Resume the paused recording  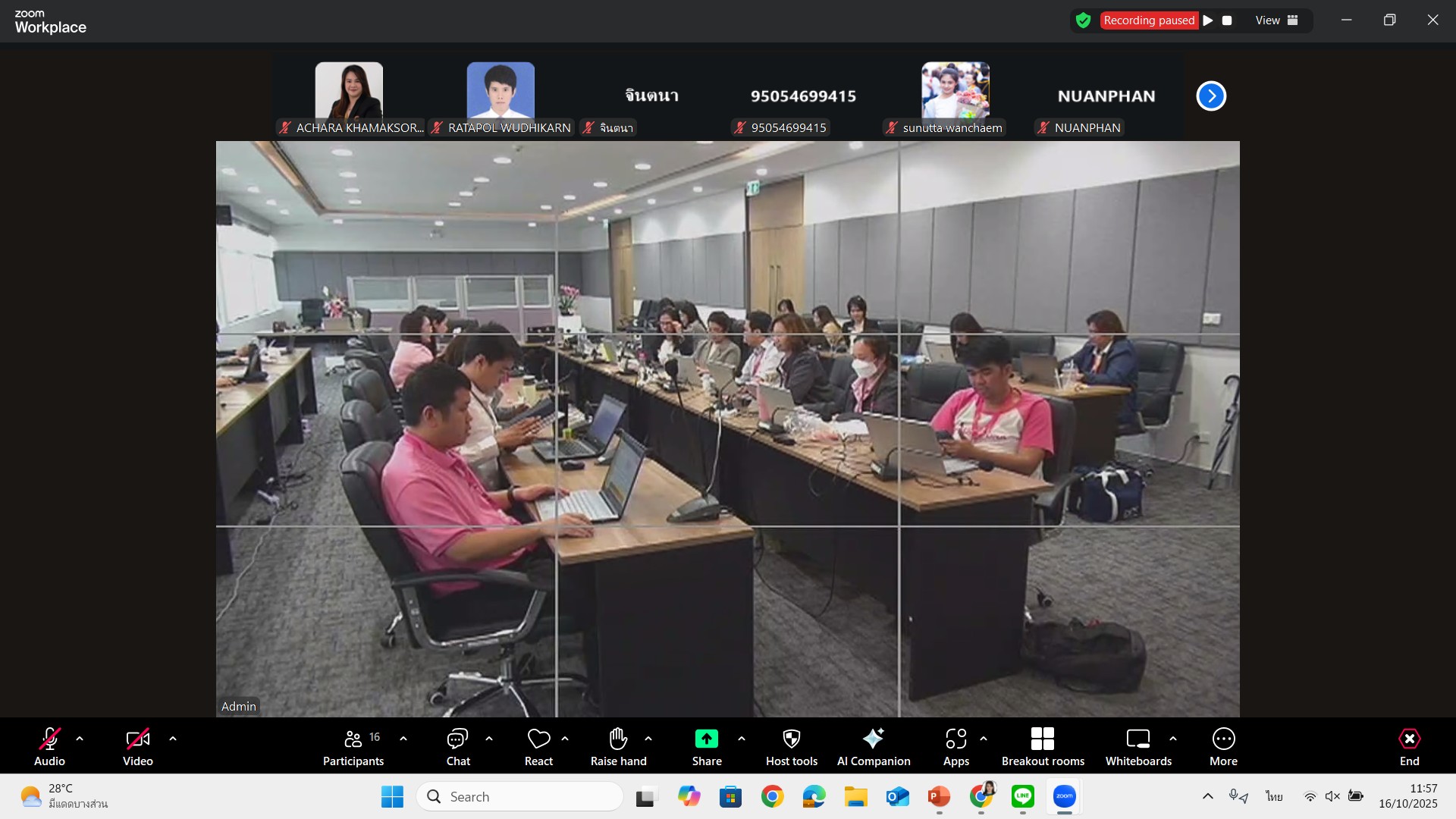pos(1208,20)
